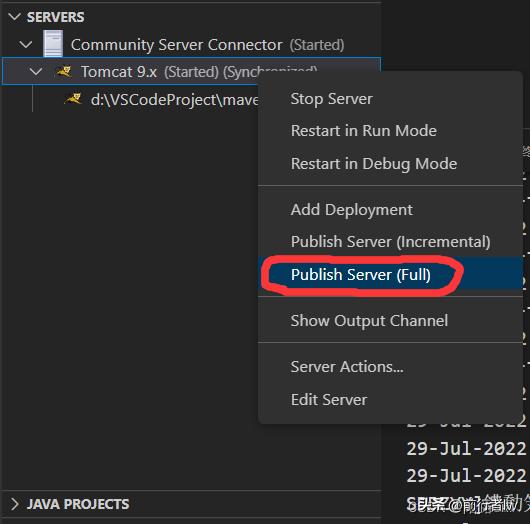Click Publish Server (Full) option
This screenshot has width=530, height=524.
pyautogui.click(x=390, y=275)
